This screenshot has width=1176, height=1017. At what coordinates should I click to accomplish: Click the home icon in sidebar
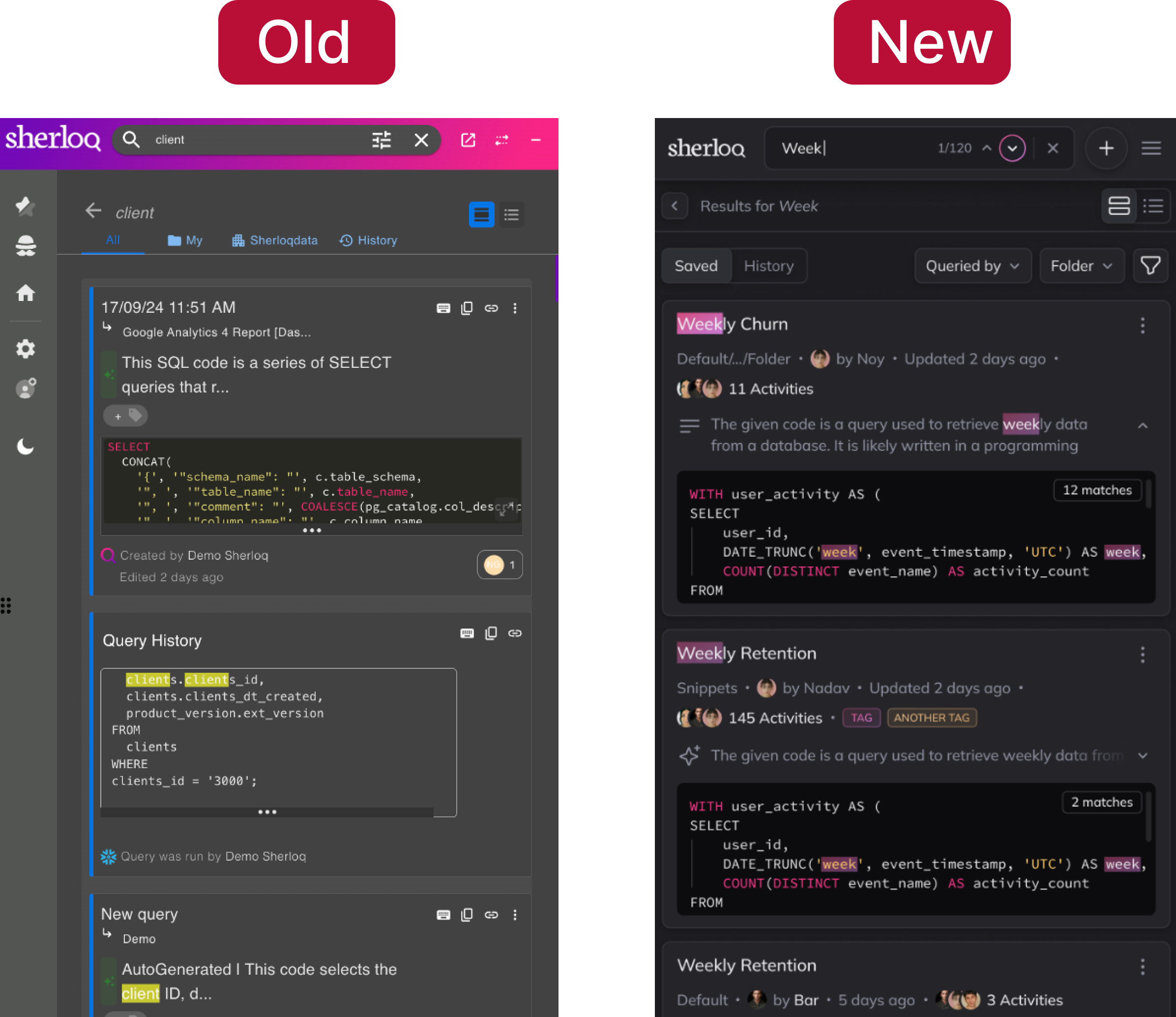point(26,293)
